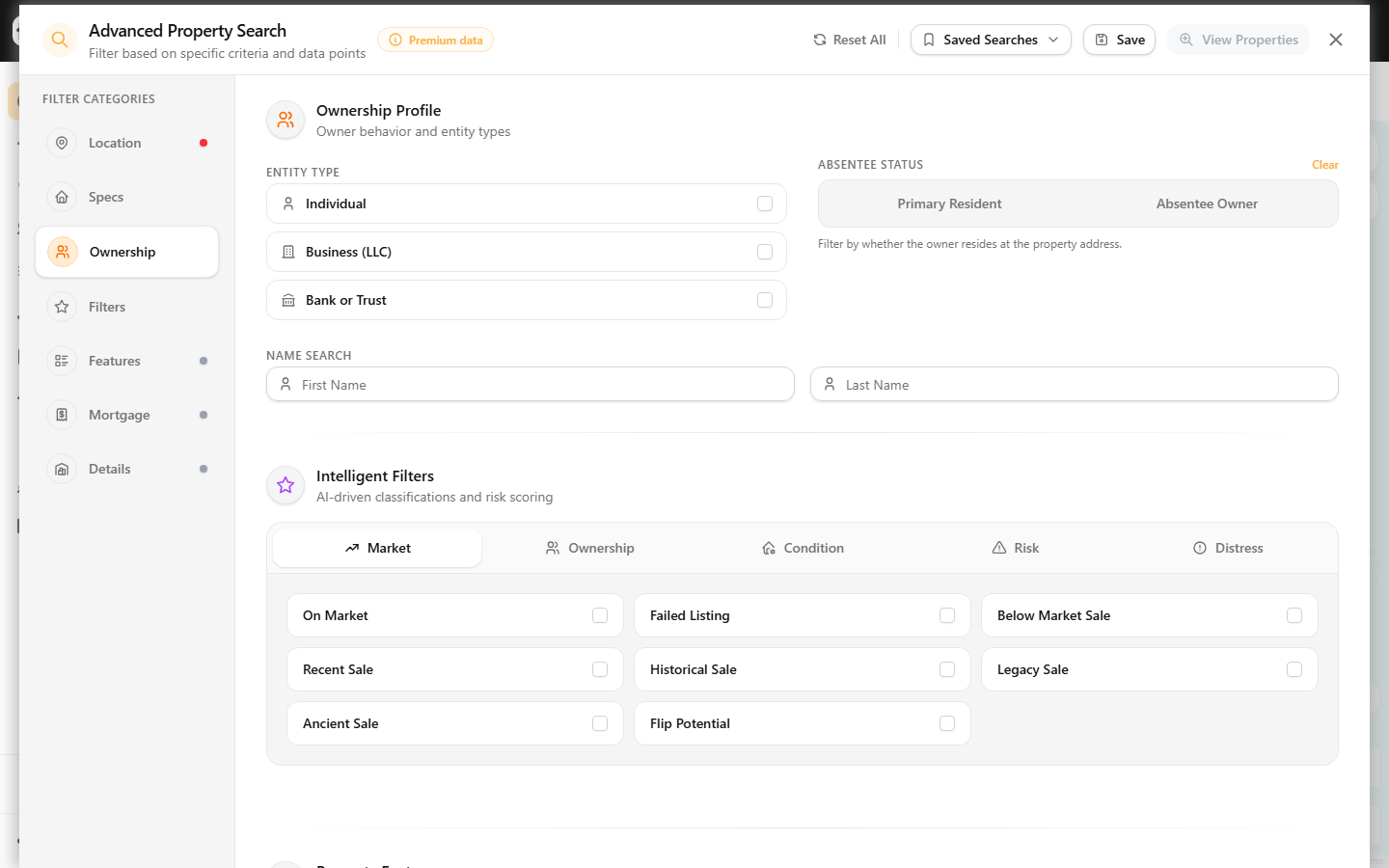Enable the Failed Listing checkbox

(x=947, y=615)
